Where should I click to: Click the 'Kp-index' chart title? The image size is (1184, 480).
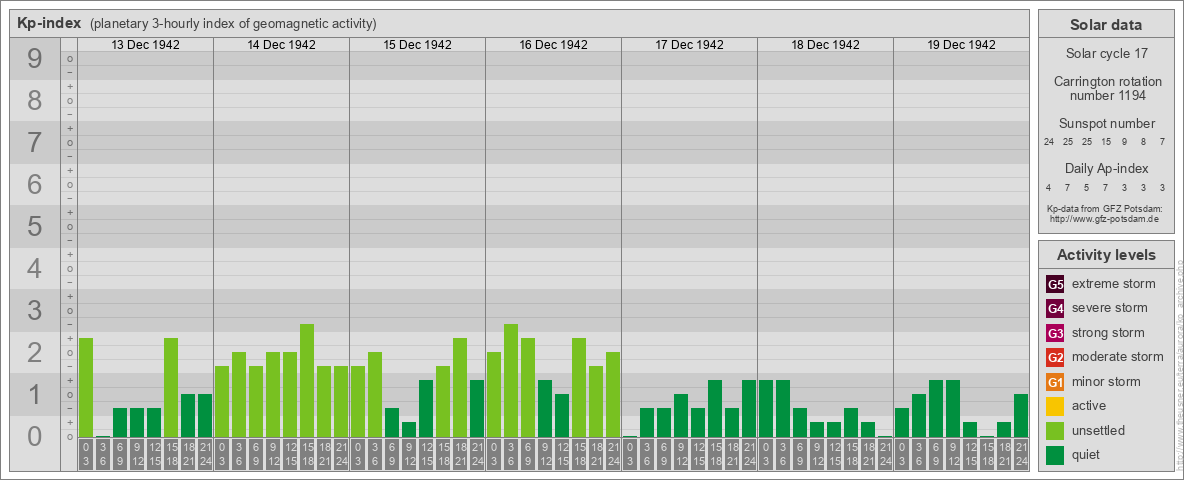pyautogui.click(x=49, y=23)
